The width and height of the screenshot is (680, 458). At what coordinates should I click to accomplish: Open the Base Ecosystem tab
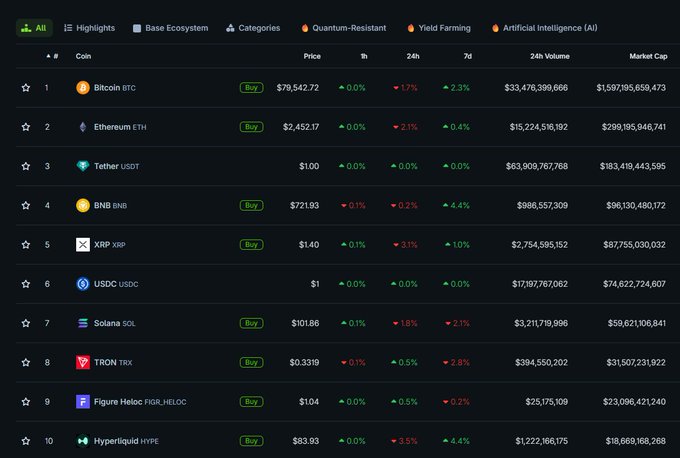tap(171, 28)
